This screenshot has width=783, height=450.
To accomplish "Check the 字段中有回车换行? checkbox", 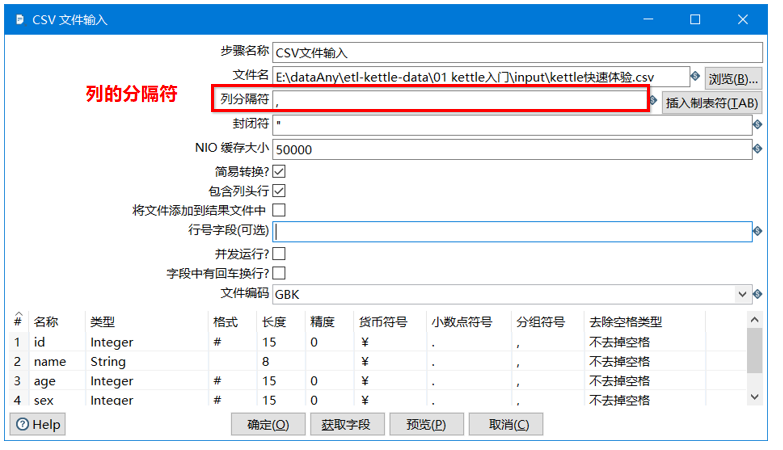I will [279, 273].
